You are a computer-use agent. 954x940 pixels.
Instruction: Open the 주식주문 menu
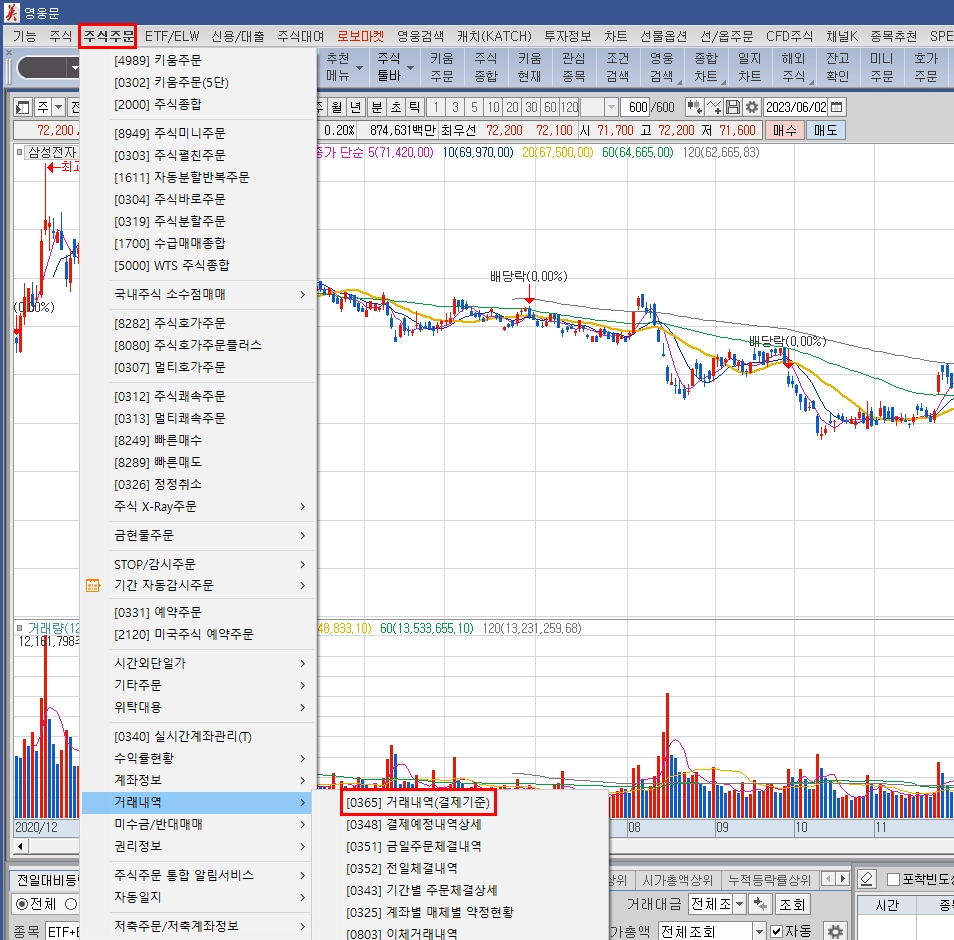108,37
